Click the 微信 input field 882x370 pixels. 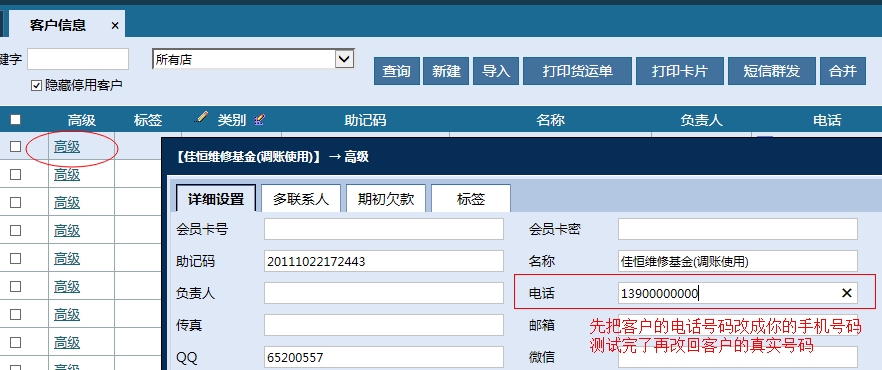tap(738, 357)
